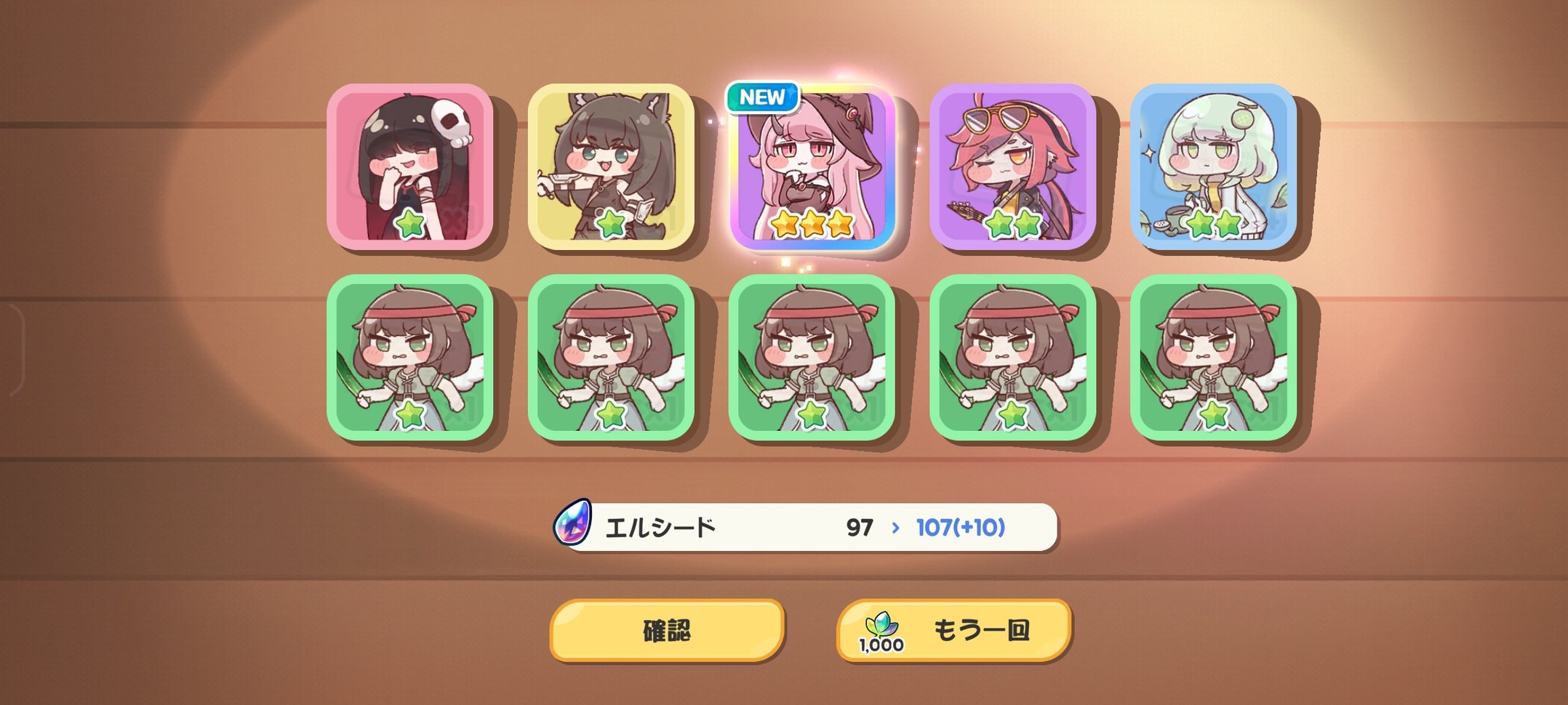Click the blue arrow between 97 and 107

pos(895,528)
